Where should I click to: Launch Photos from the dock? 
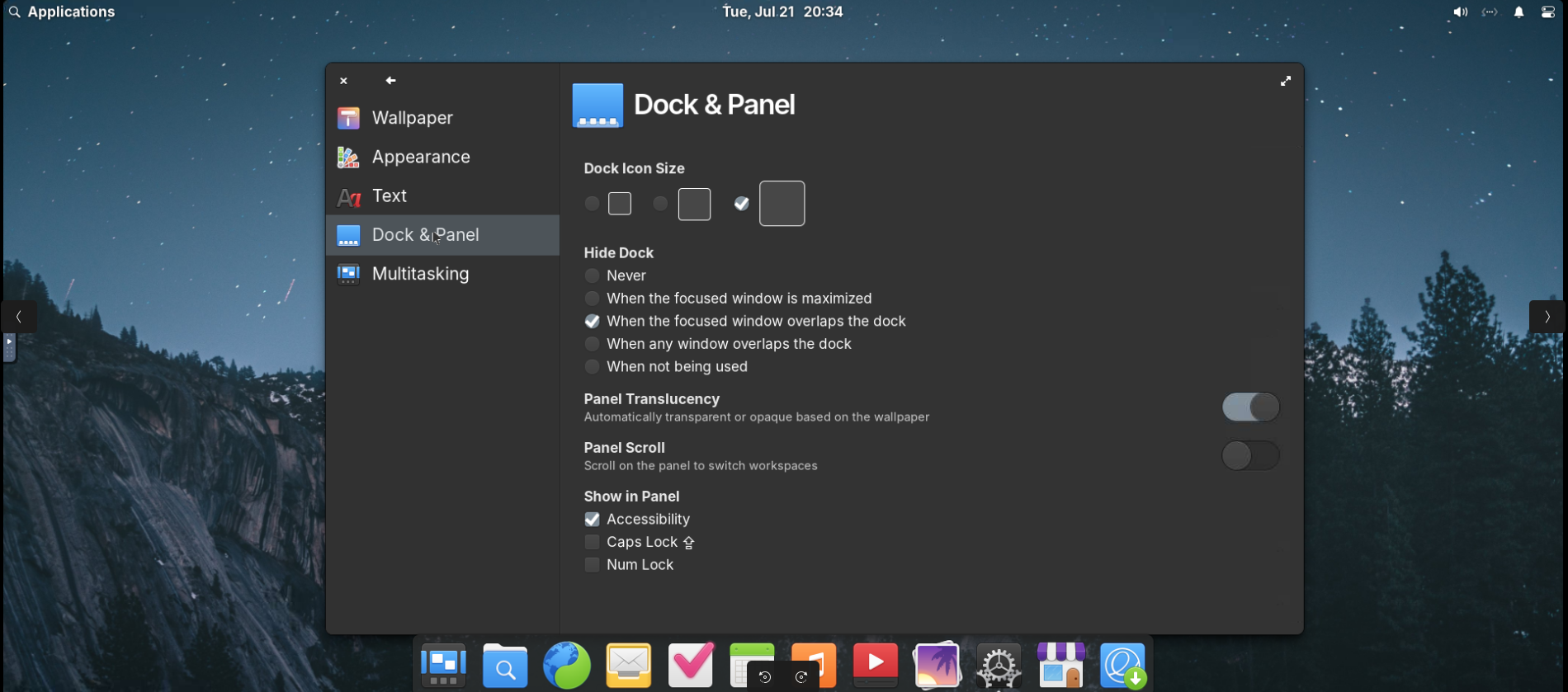click(x=937, y=666)
